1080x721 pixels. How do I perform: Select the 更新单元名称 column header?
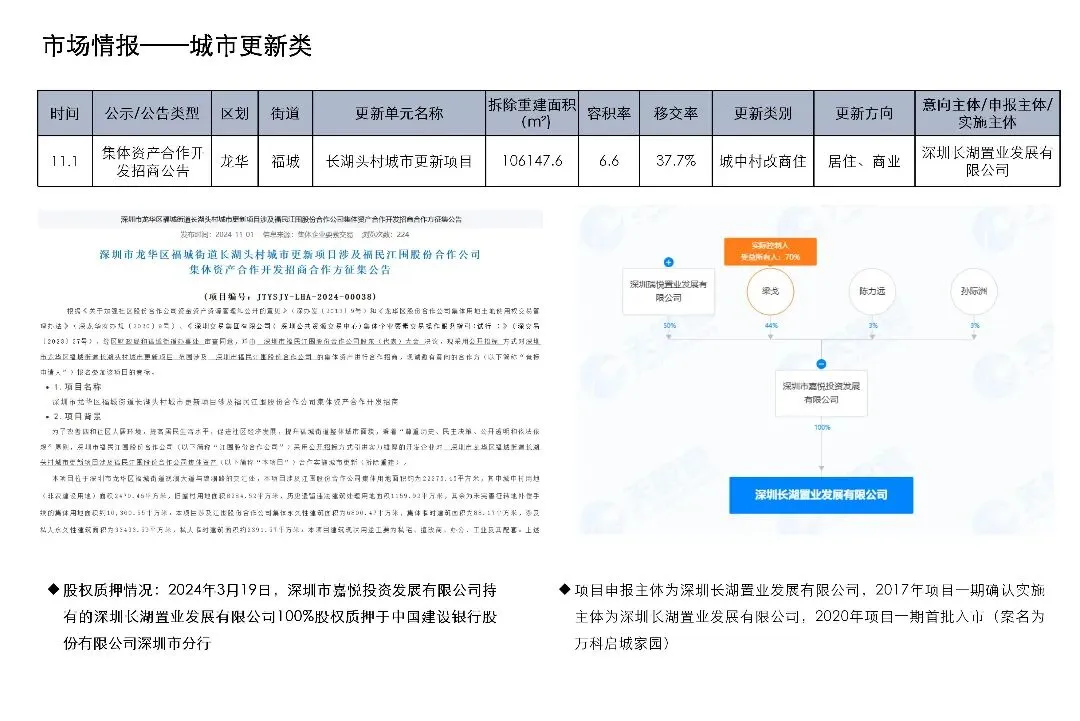pyautogui.click(x=399, y=113)
